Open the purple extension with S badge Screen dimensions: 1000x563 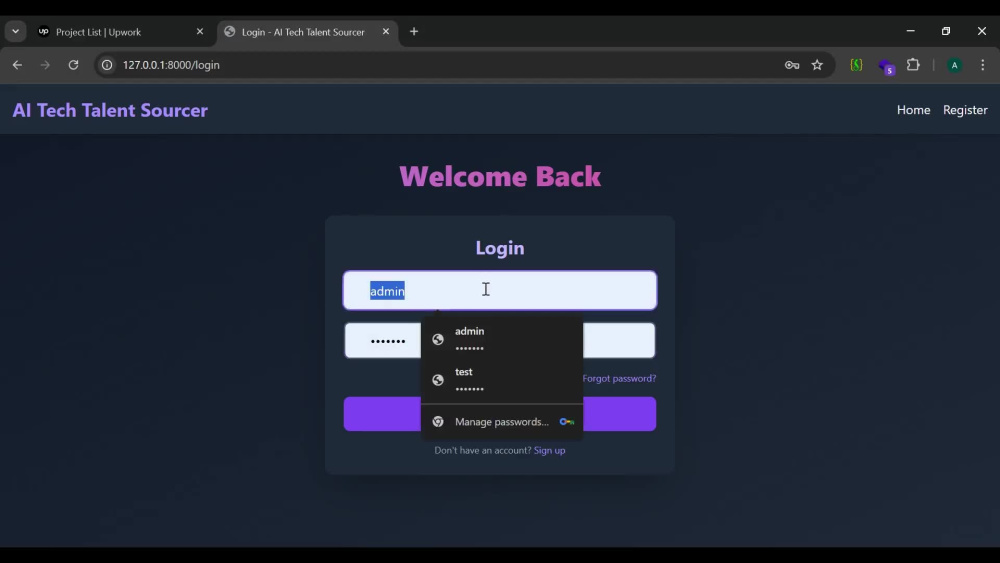(x=886, y=66)
